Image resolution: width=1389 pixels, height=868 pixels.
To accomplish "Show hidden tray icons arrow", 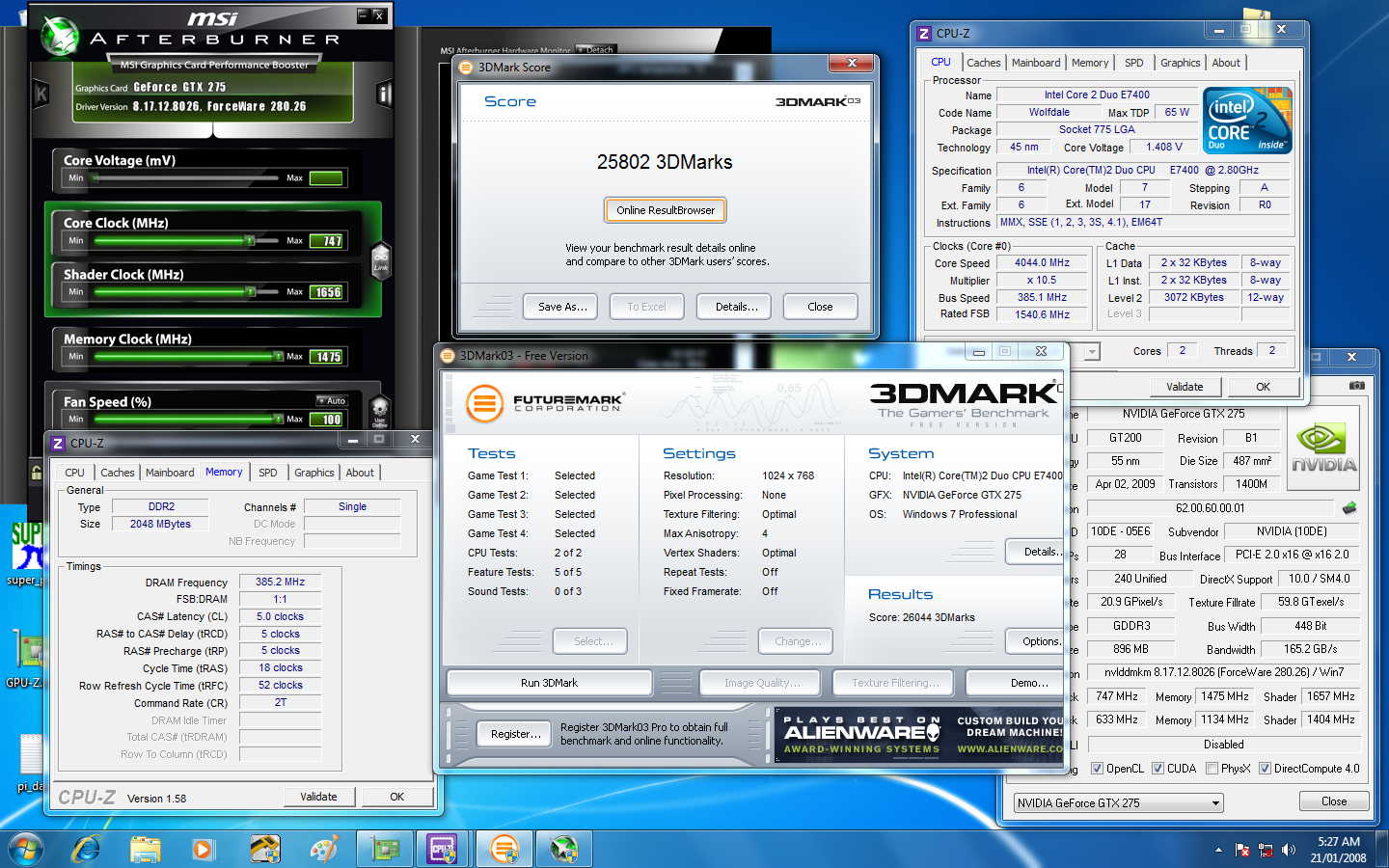I will point(1218,850).
